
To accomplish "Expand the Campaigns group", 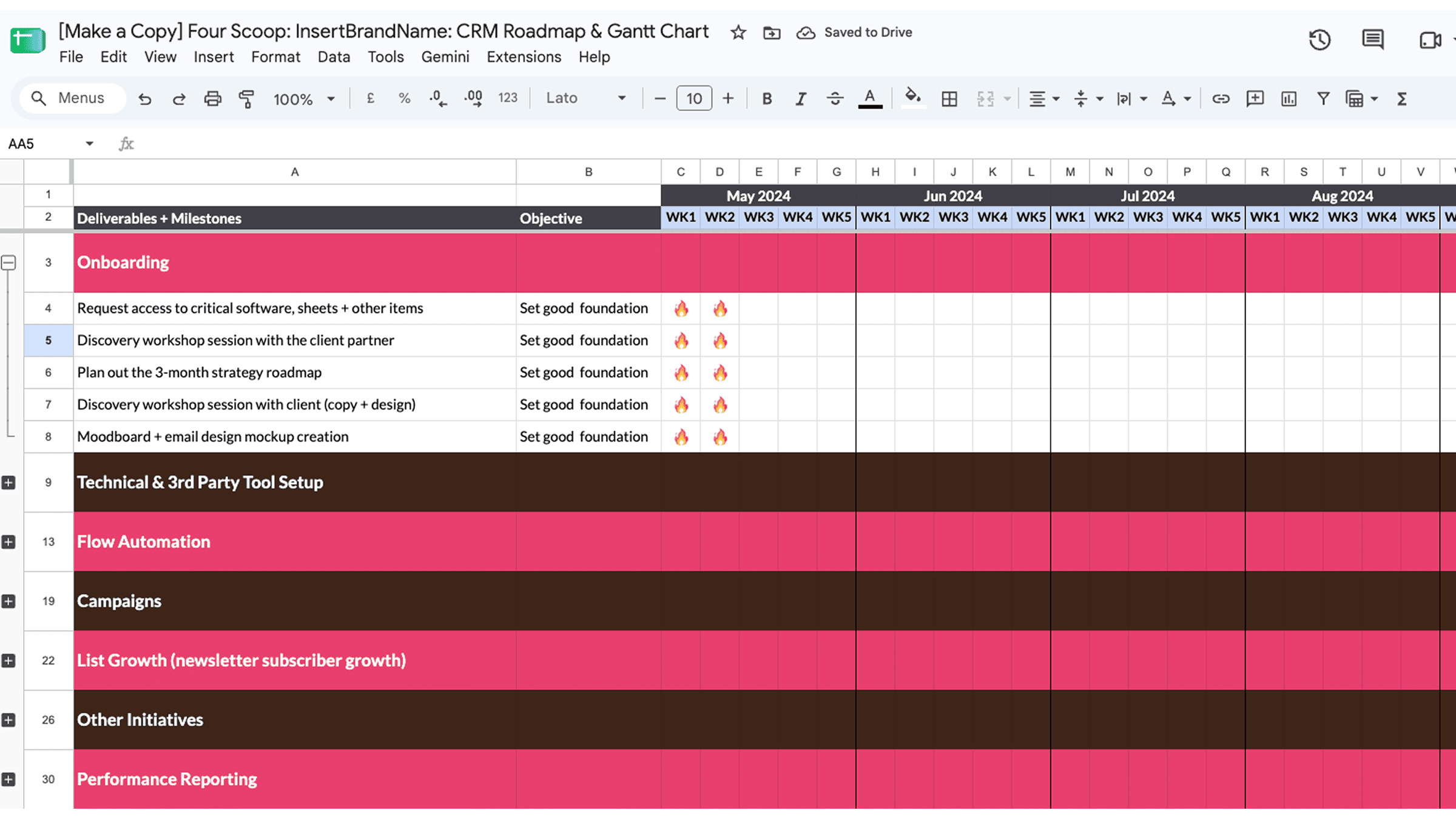I will [x=8, y=602].
